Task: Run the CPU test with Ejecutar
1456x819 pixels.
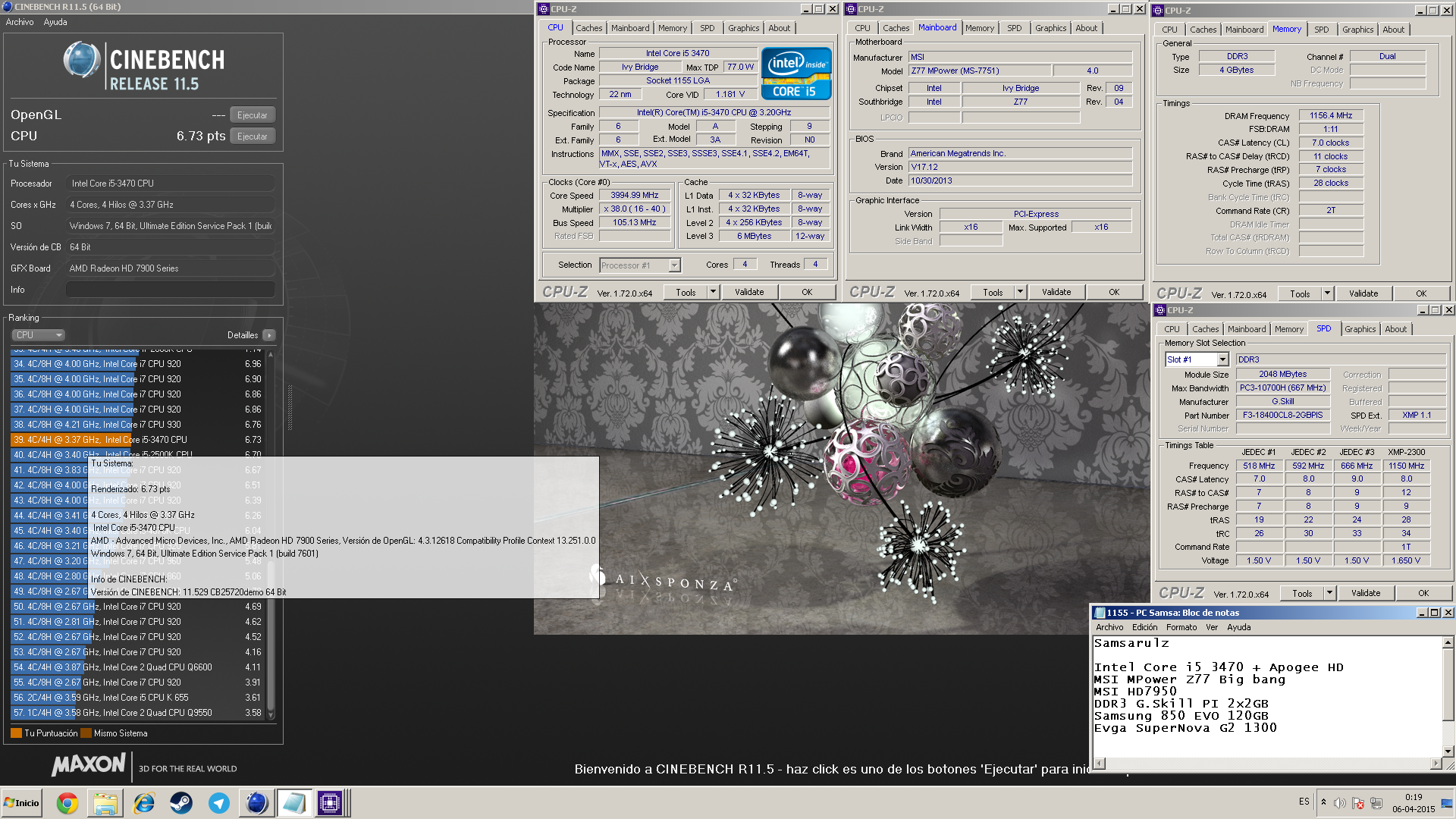Action: [x=253, y=136]
